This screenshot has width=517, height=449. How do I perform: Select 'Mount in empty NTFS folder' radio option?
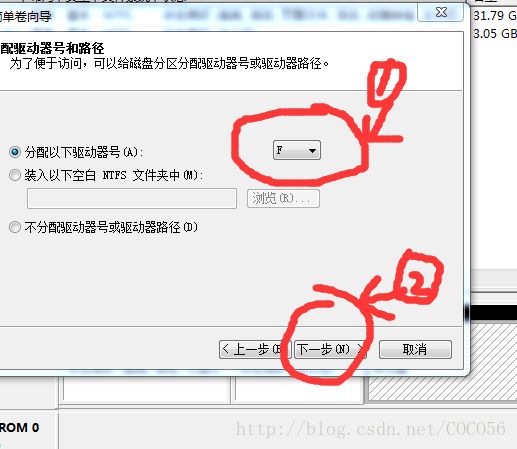[15, 175]
